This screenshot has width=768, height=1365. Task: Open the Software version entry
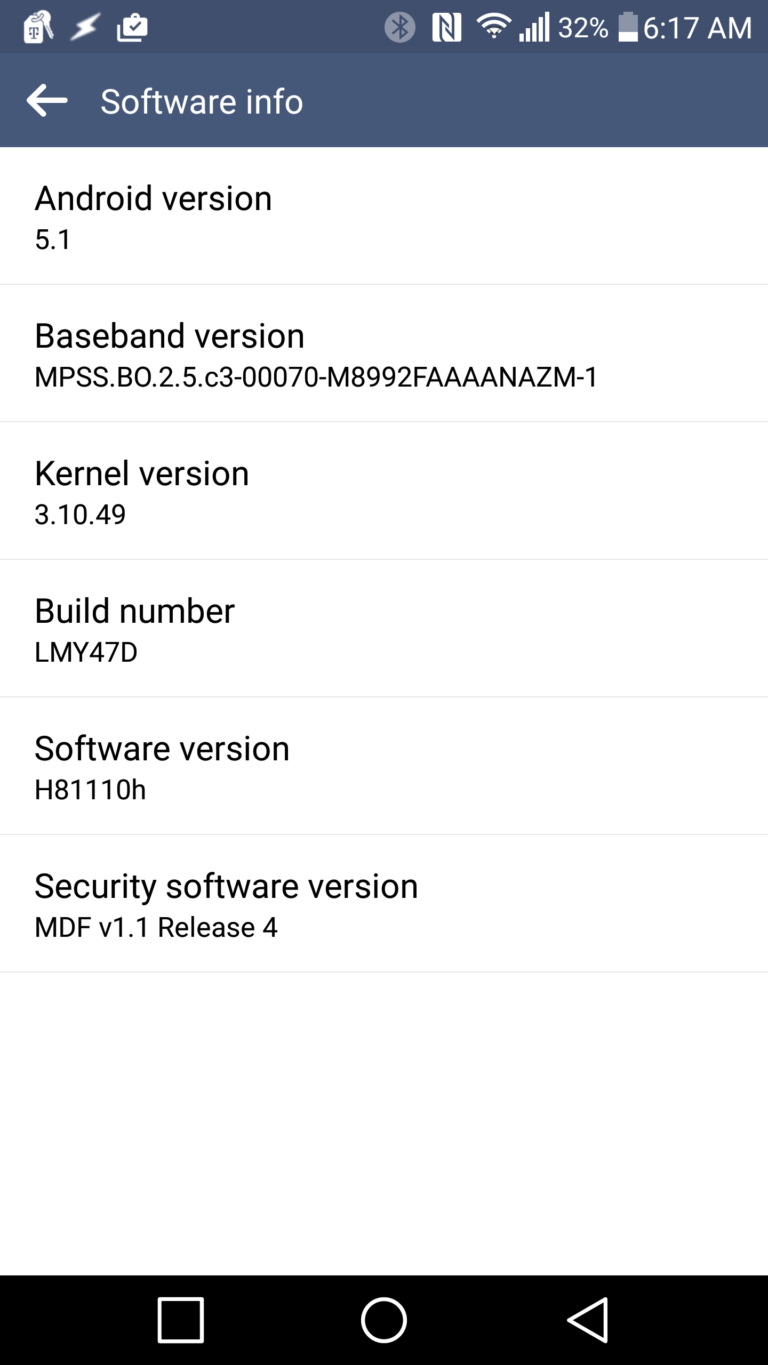[x=384, y=766]
